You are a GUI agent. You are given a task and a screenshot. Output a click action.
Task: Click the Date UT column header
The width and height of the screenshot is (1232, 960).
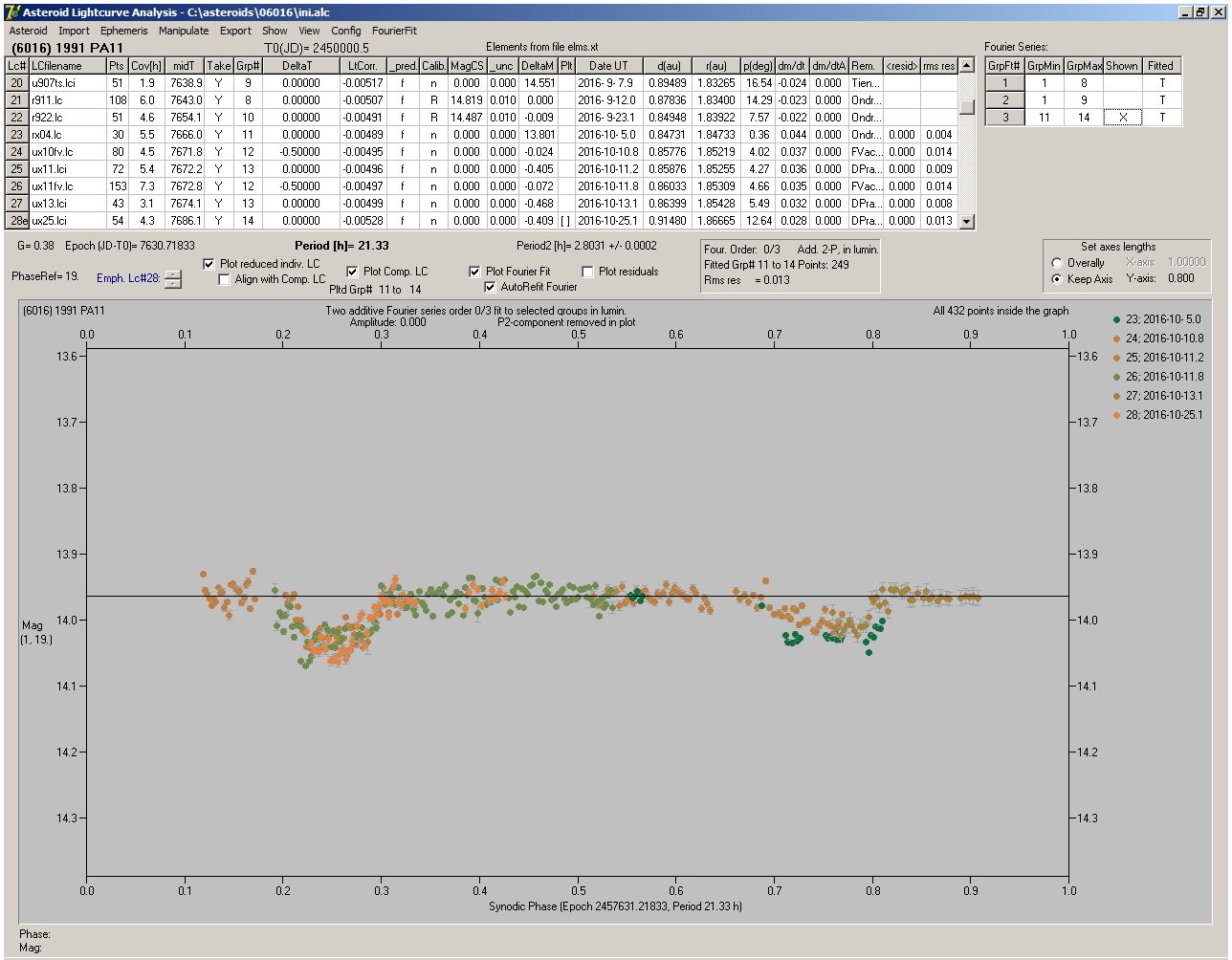pyautogui.click(x=608, y=66)
